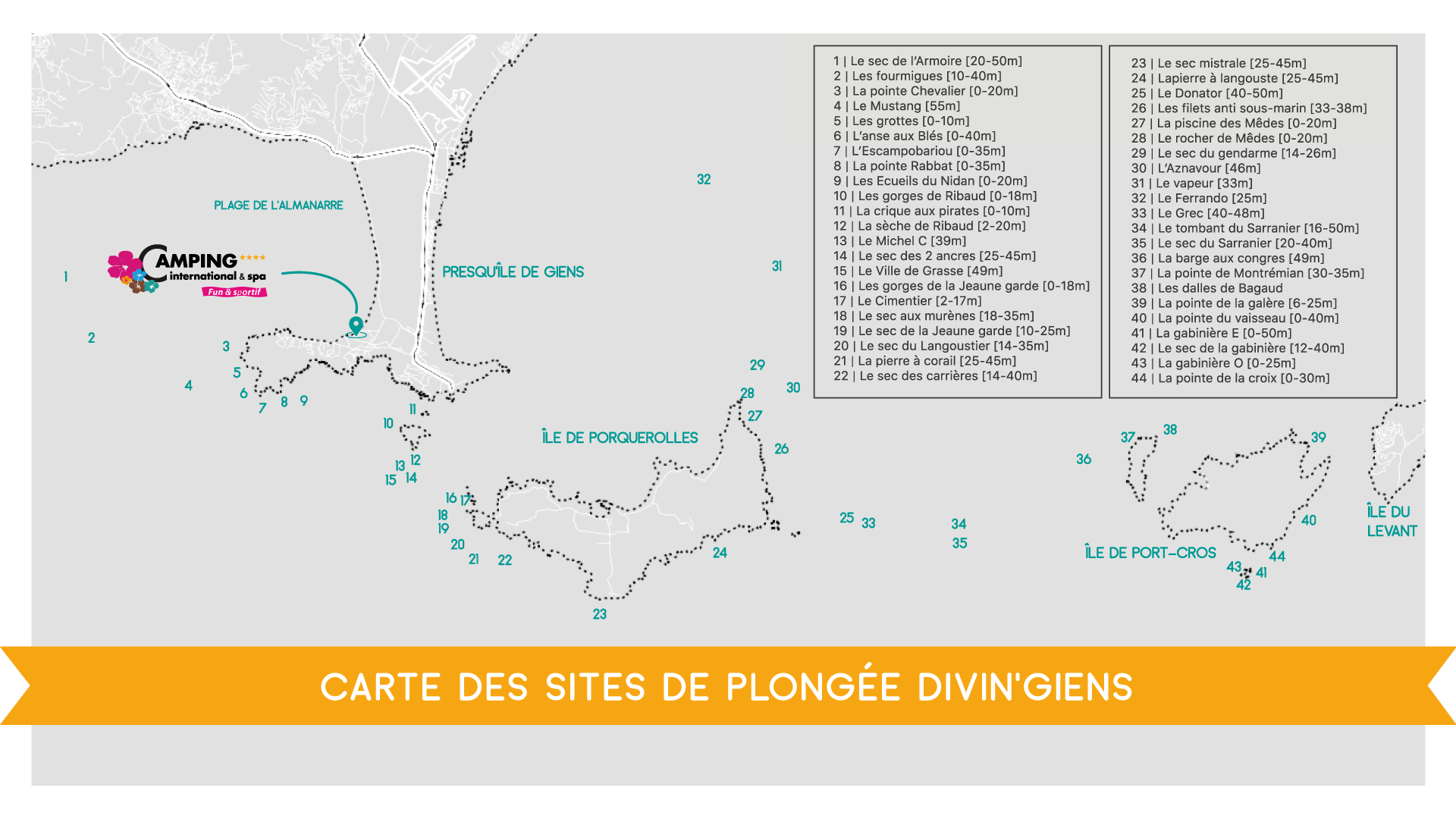Click legend entry Le sec des carrières

click(935, 376)
